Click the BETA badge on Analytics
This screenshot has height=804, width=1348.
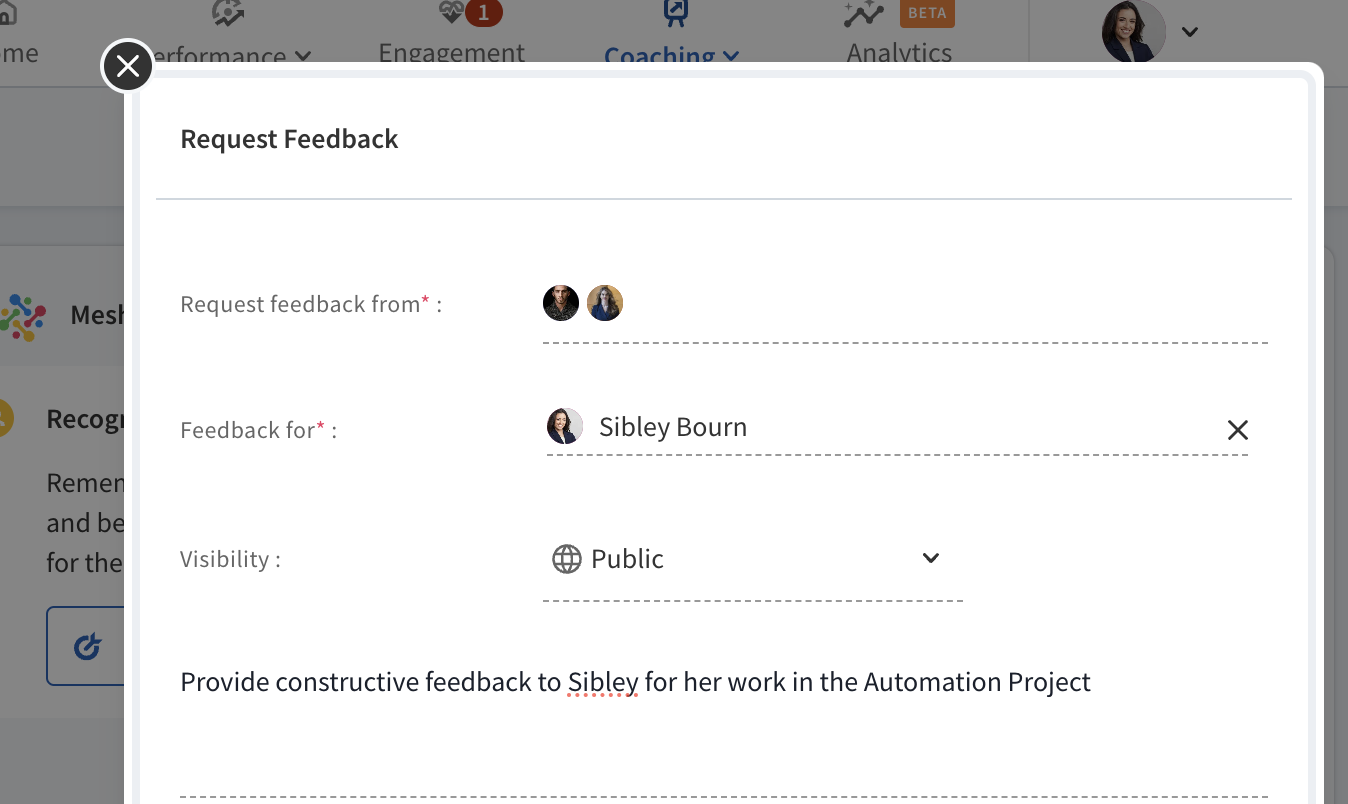[927, 13]
